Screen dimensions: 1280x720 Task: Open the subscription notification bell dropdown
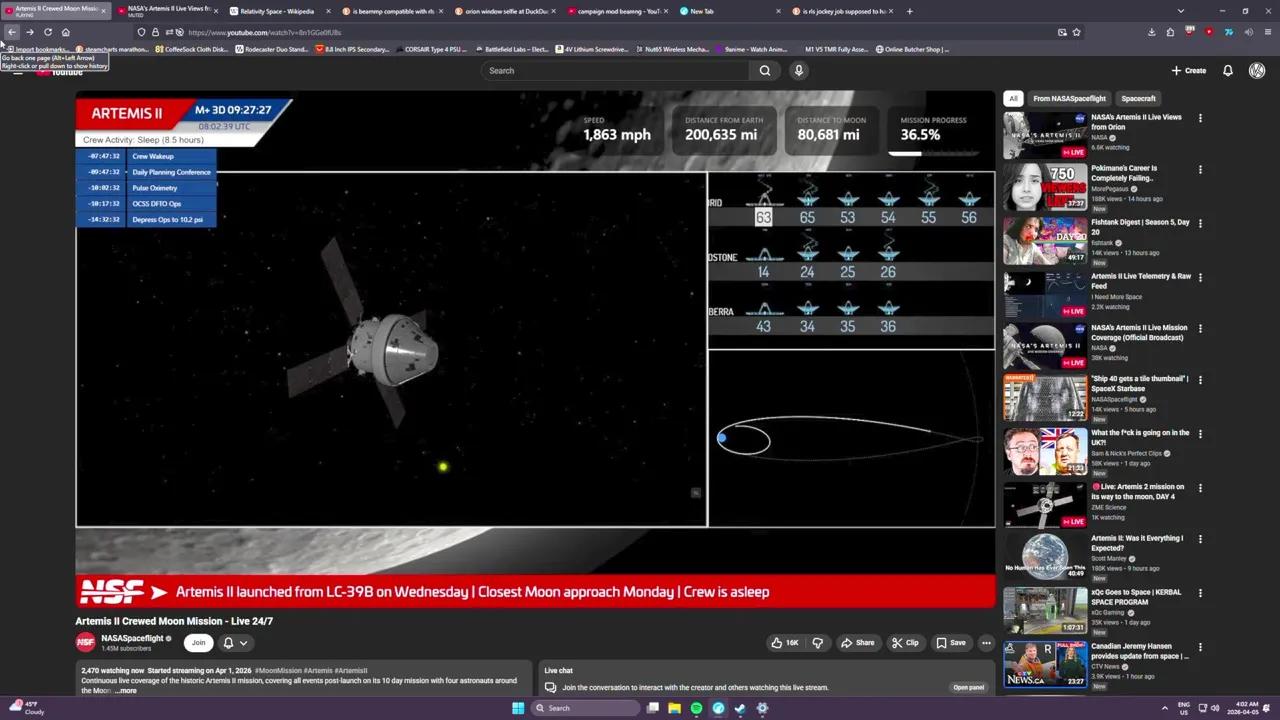[235, 643]
